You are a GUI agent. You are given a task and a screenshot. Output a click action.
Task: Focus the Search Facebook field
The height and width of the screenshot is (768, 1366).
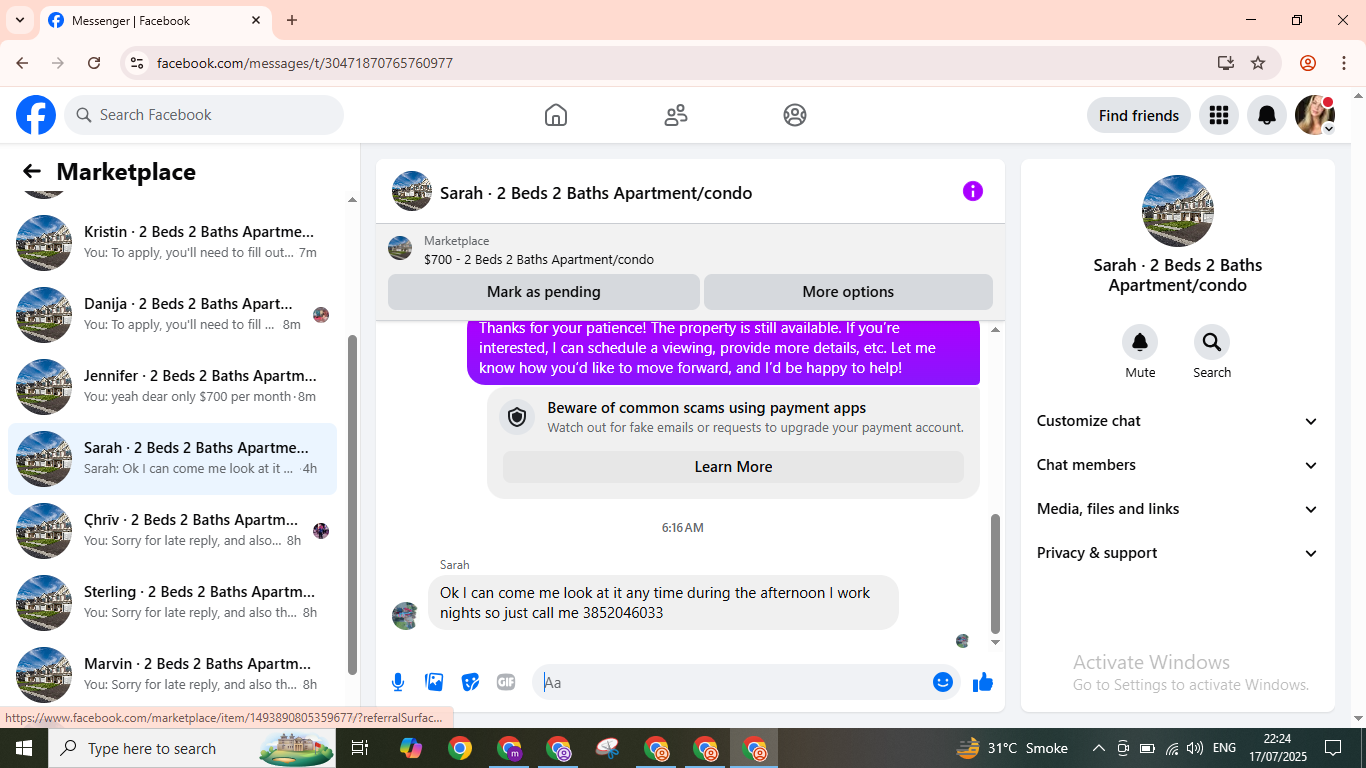point(204,115)
